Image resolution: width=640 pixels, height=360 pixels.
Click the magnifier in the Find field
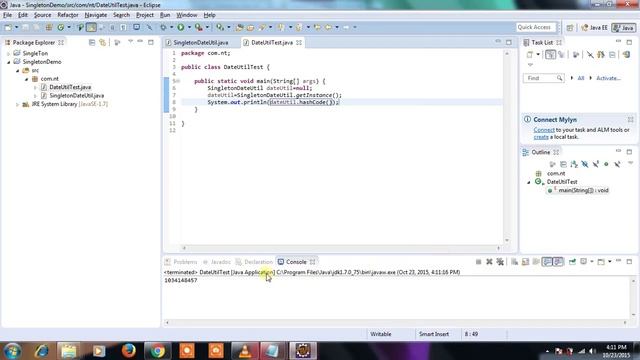559,78
